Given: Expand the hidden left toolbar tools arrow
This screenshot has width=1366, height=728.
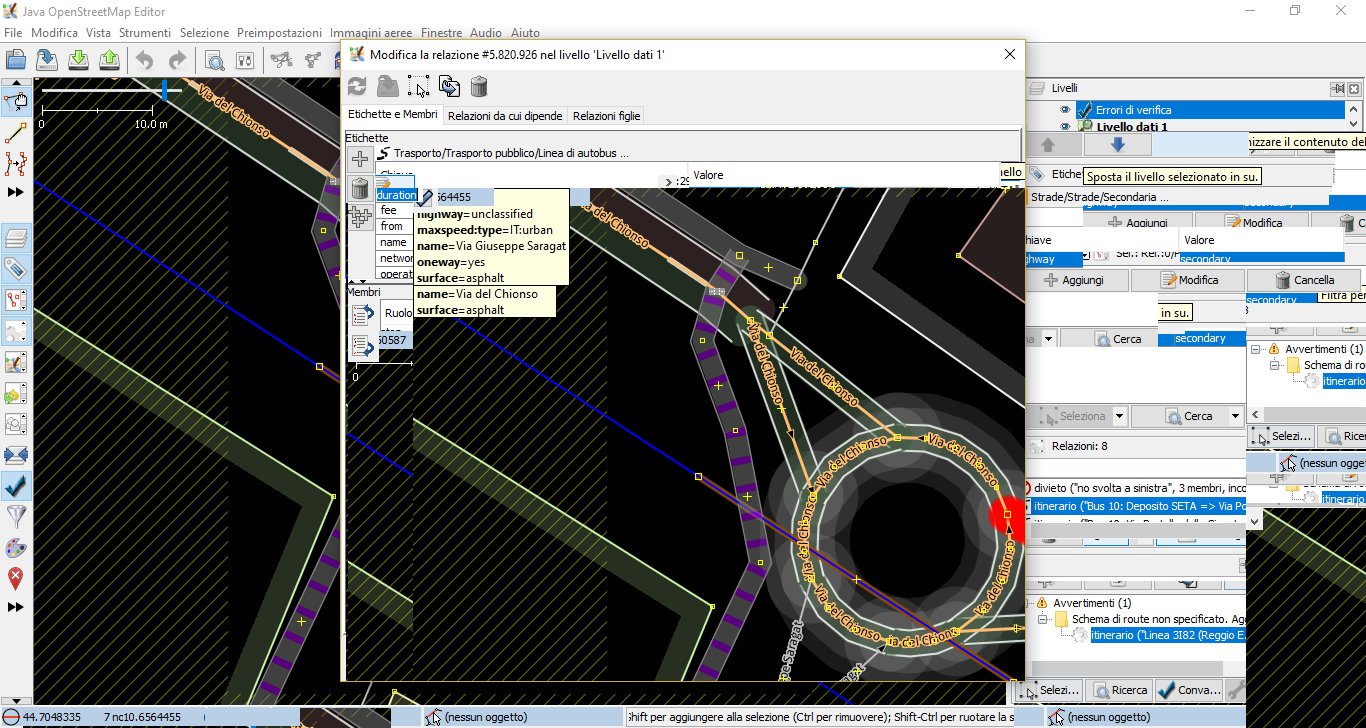Looking at the screenshot, I should tap(16, 191).
